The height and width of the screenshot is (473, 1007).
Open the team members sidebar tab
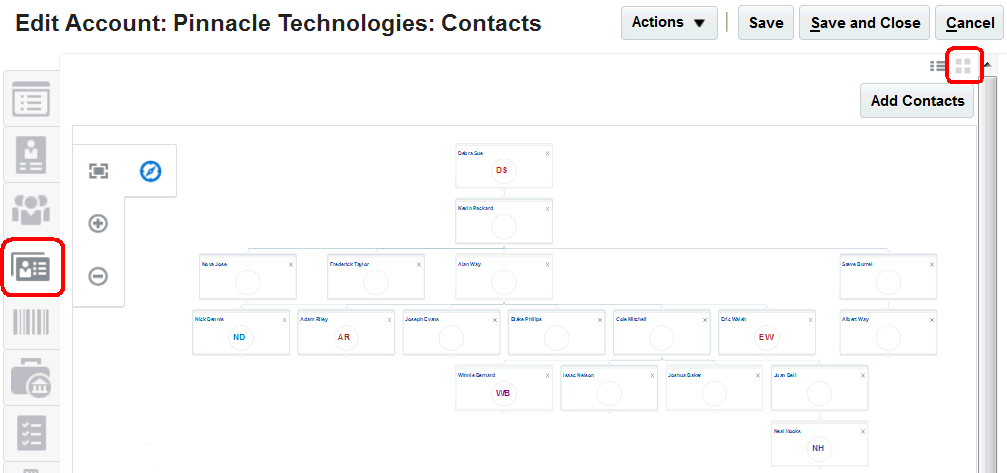(31, 209)
